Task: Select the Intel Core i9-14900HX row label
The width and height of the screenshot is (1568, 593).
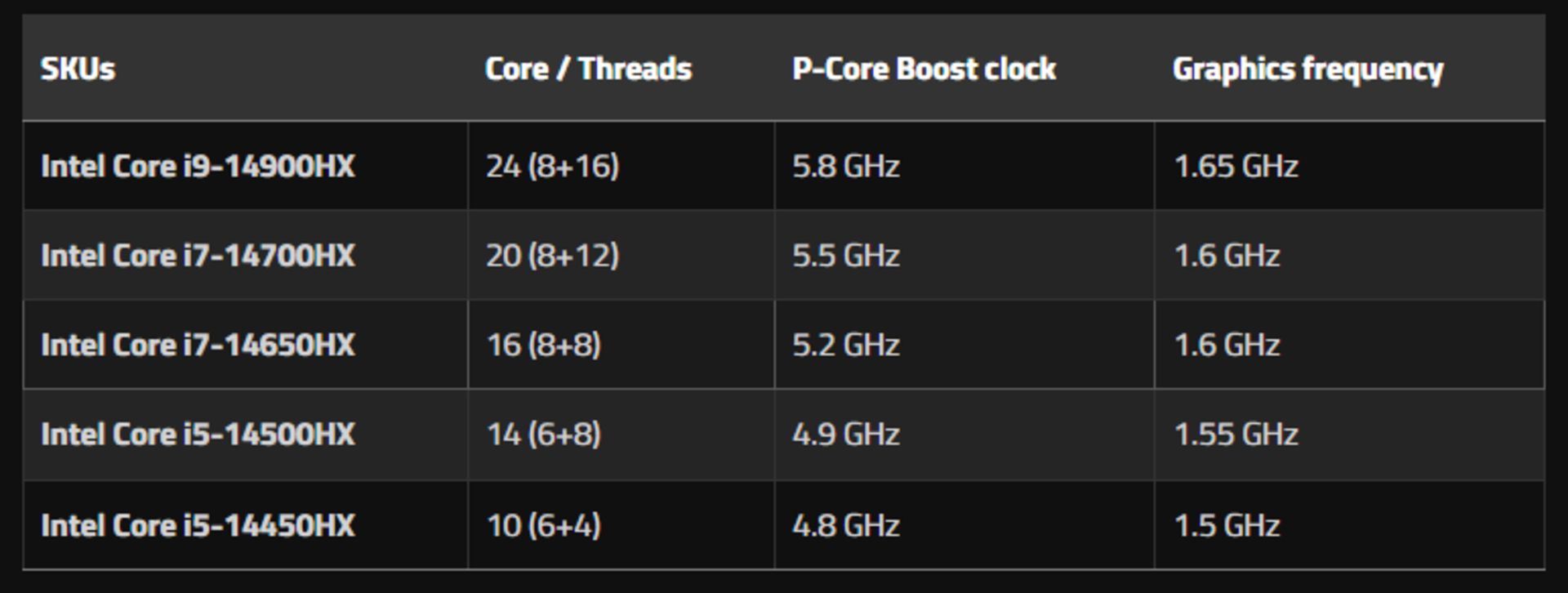Action: [198, 166]
